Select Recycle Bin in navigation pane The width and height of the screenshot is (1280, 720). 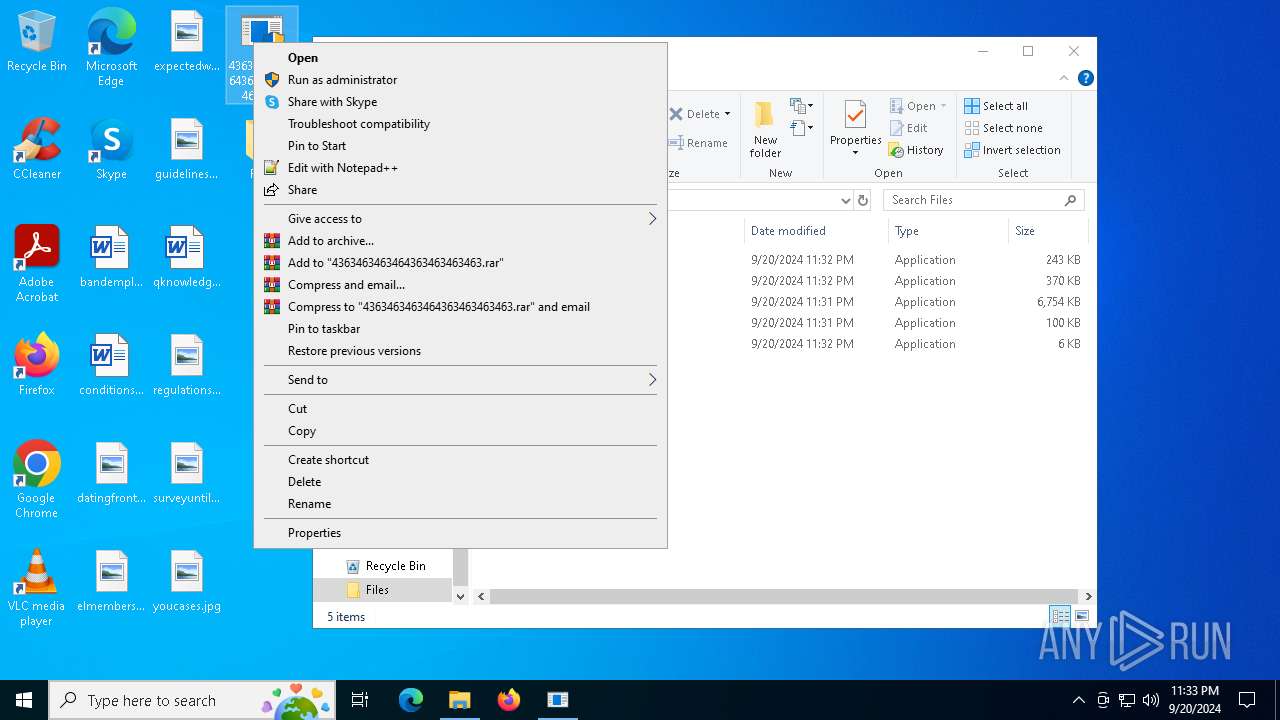pyautogui.click(x=385, y=566)
